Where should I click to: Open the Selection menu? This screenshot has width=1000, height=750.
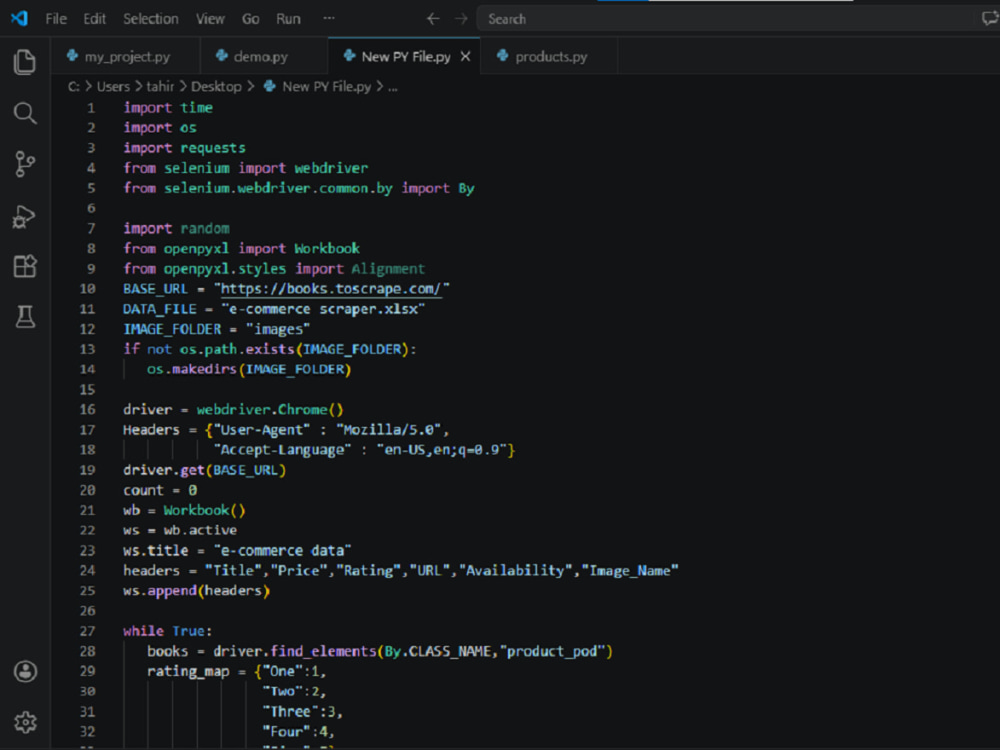pos(151,19)
